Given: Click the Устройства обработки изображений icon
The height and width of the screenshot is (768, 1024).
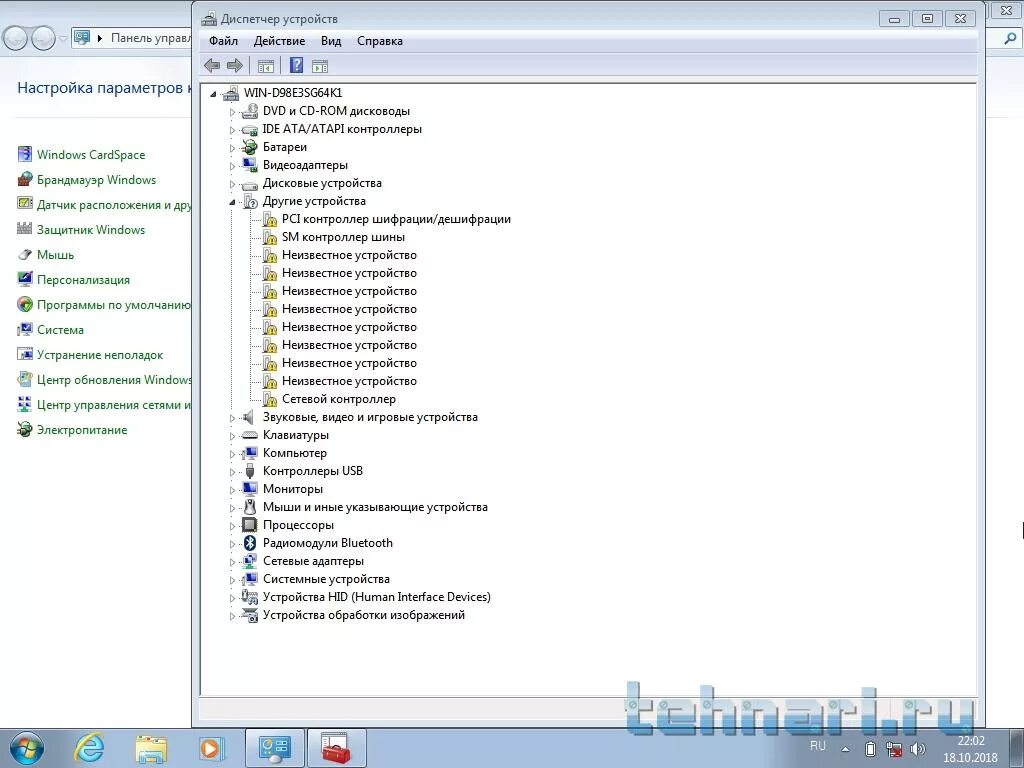Looking at the screenshot, I should click(x=249, y=615).
